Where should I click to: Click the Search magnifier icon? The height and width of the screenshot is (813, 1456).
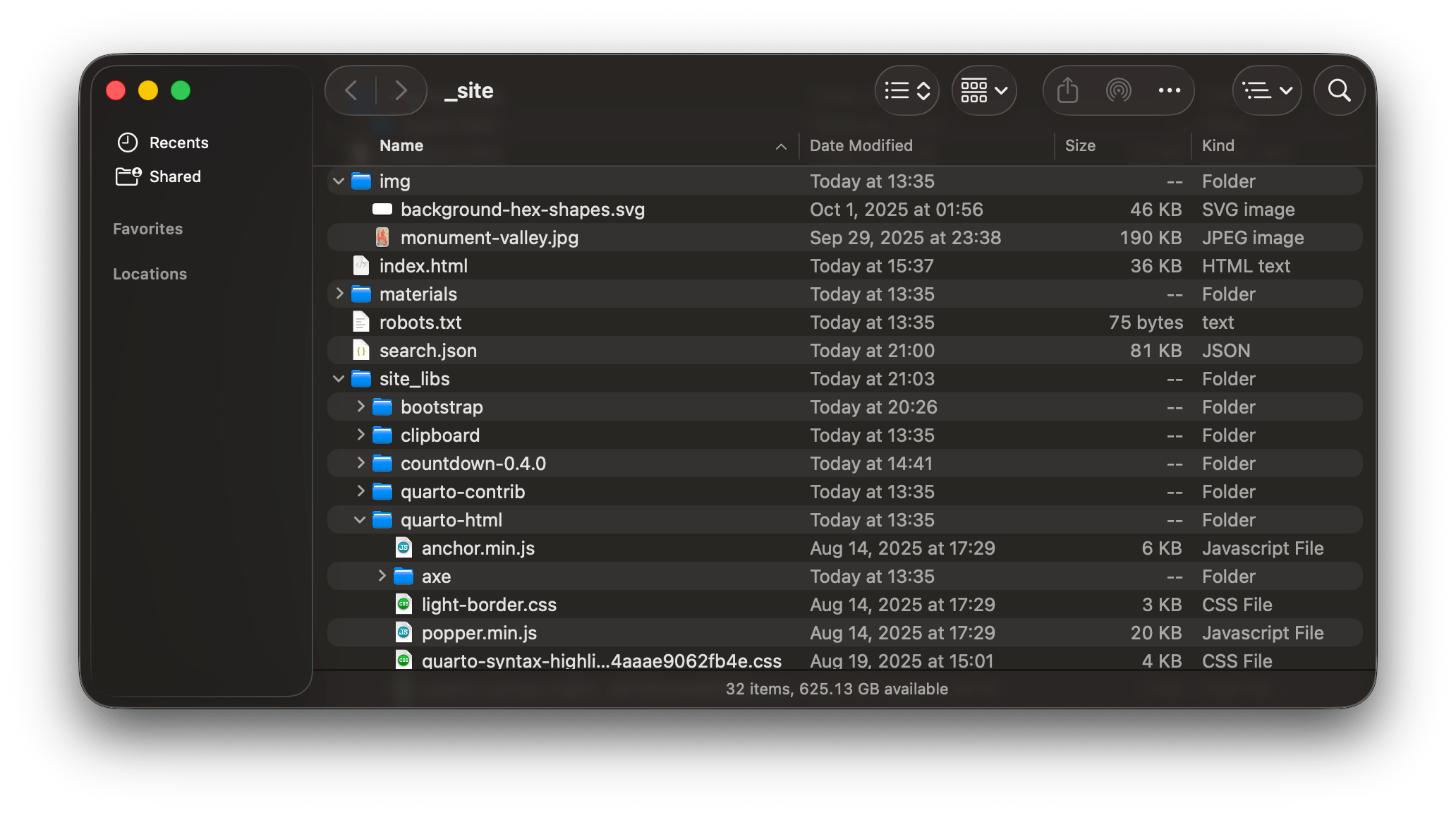coord(1339,90)
